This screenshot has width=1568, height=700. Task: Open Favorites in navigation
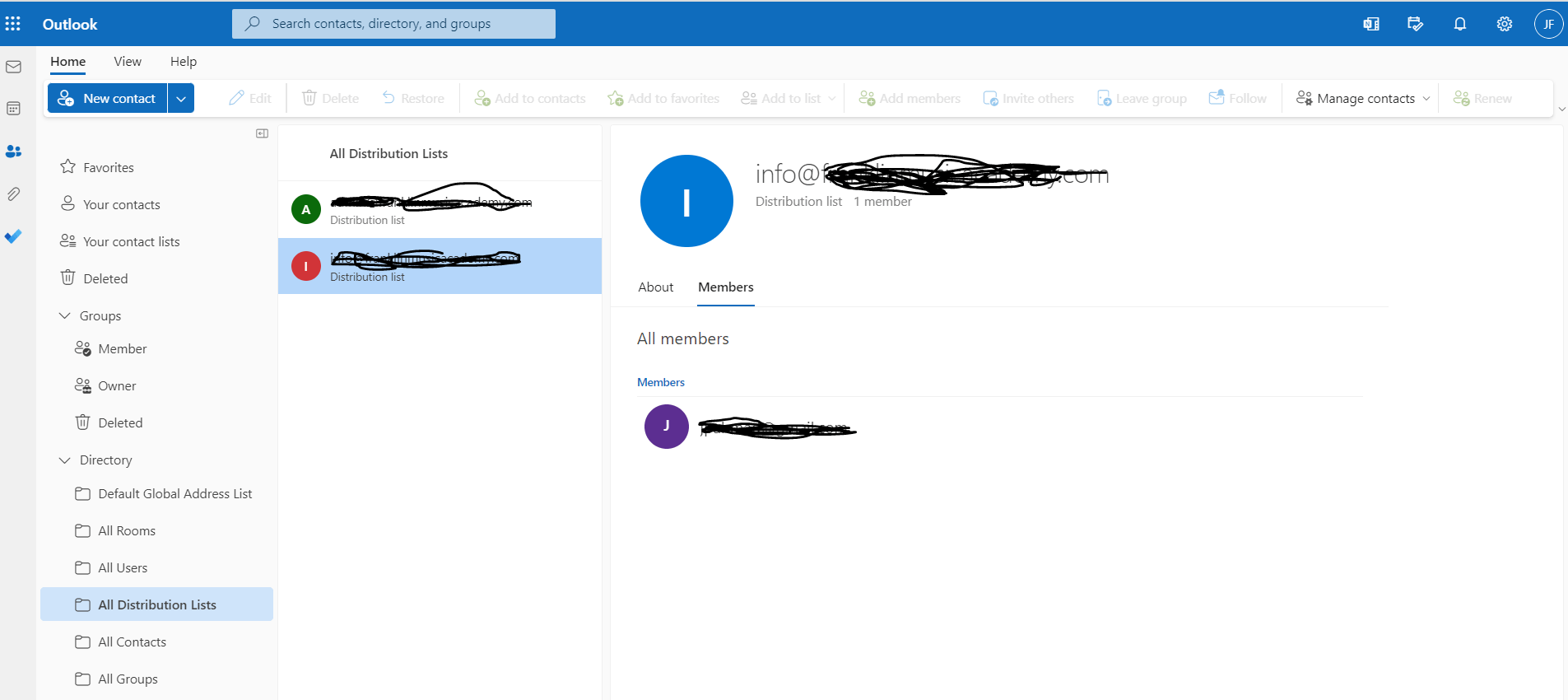point(156,167)
